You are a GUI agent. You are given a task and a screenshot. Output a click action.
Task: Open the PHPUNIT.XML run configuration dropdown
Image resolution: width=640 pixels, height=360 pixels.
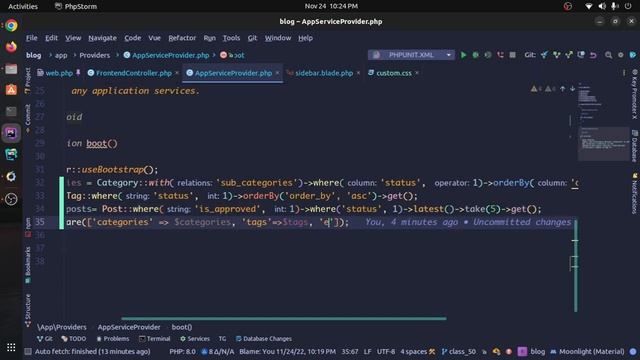[411, 55]
